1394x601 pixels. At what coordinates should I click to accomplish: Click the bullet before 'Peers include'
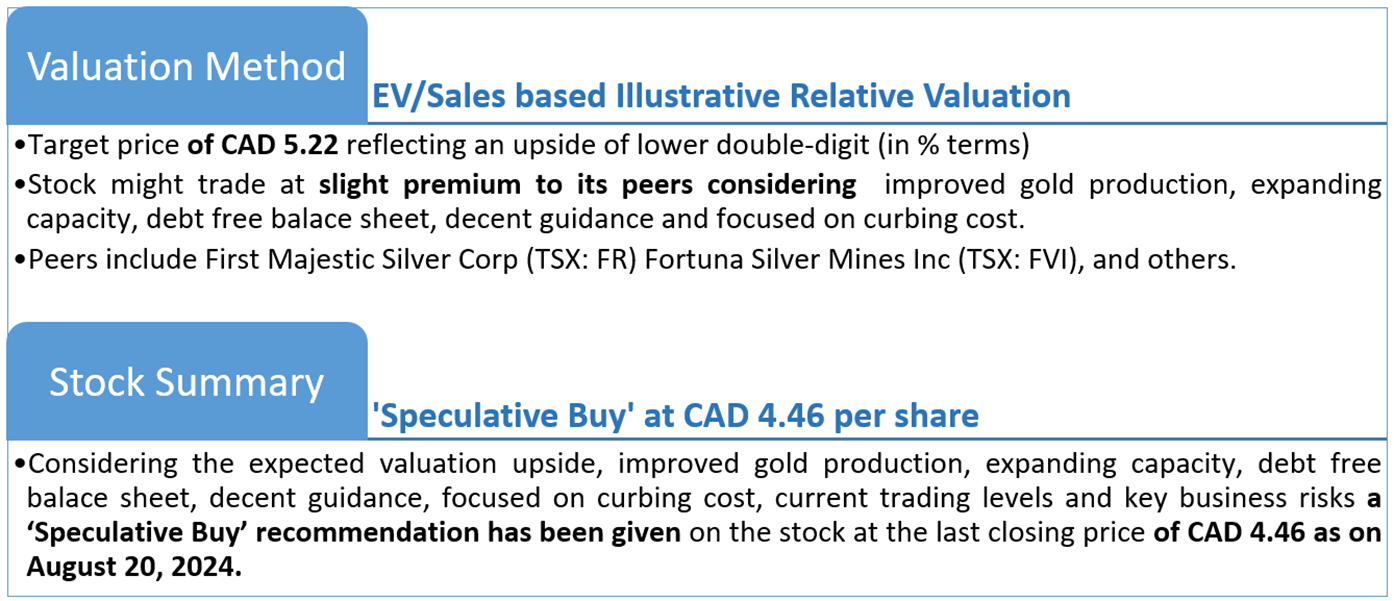20,259
